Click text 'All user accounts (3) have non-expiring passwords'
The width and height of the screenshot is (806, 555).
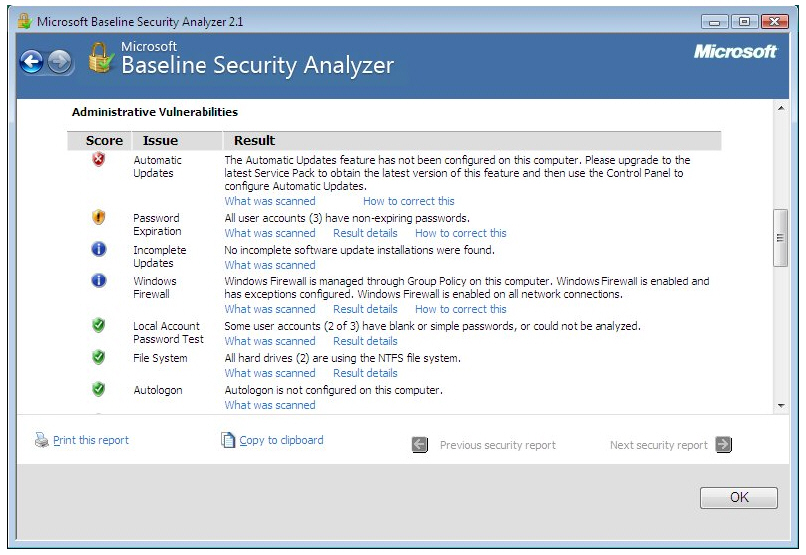[x=346, y=218]
